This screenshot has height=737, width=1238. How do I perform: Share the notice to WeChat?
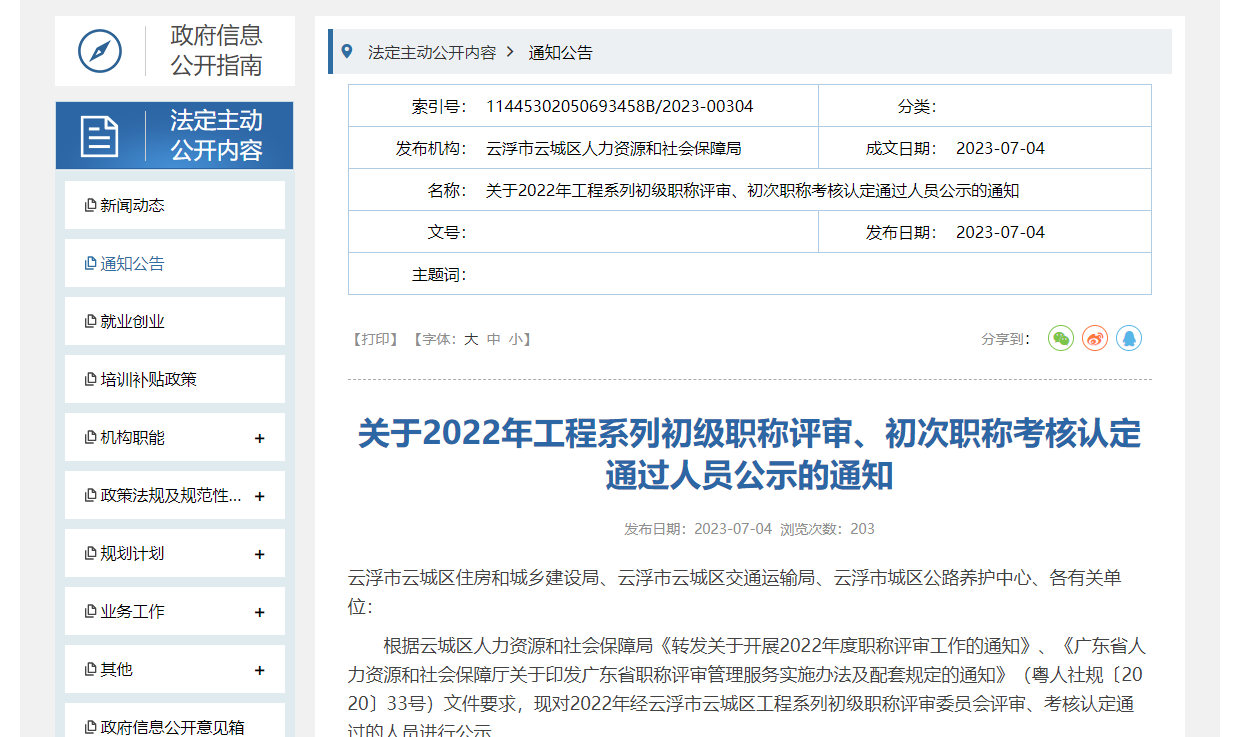coord(1061,338)
